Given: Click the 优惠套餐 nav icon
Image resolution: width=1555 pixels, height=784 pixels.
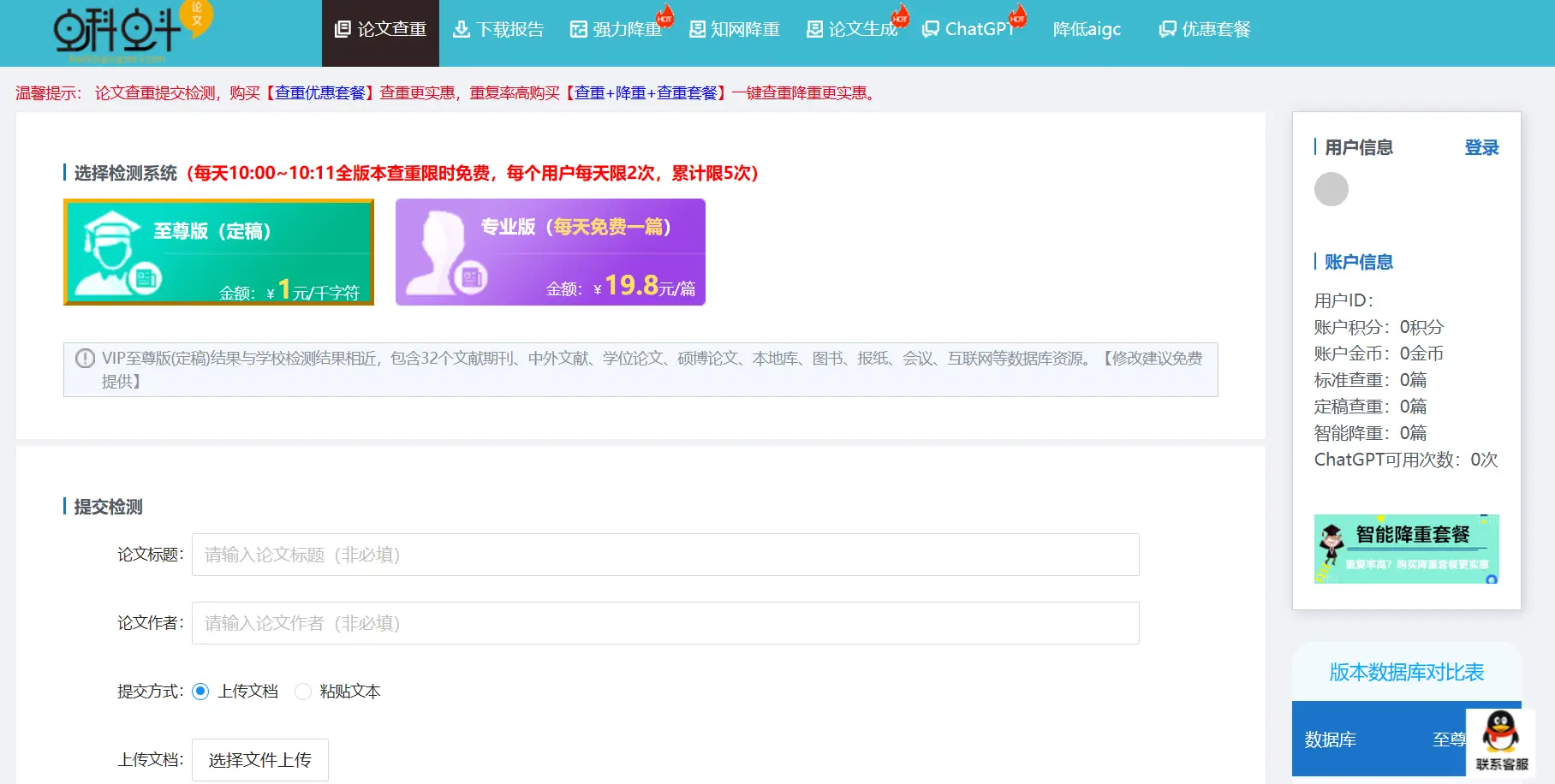Looking at the screenshot, I should coord(1167,30).
